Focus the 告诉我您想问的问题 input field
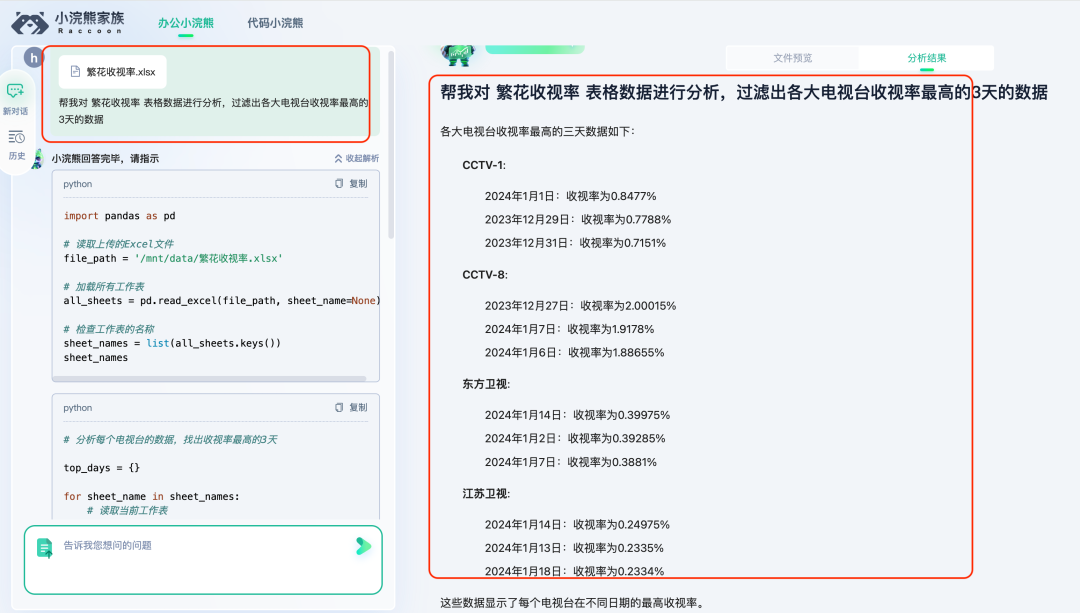1080x613 pixels. pyautogui.click(x=203, y=560)
